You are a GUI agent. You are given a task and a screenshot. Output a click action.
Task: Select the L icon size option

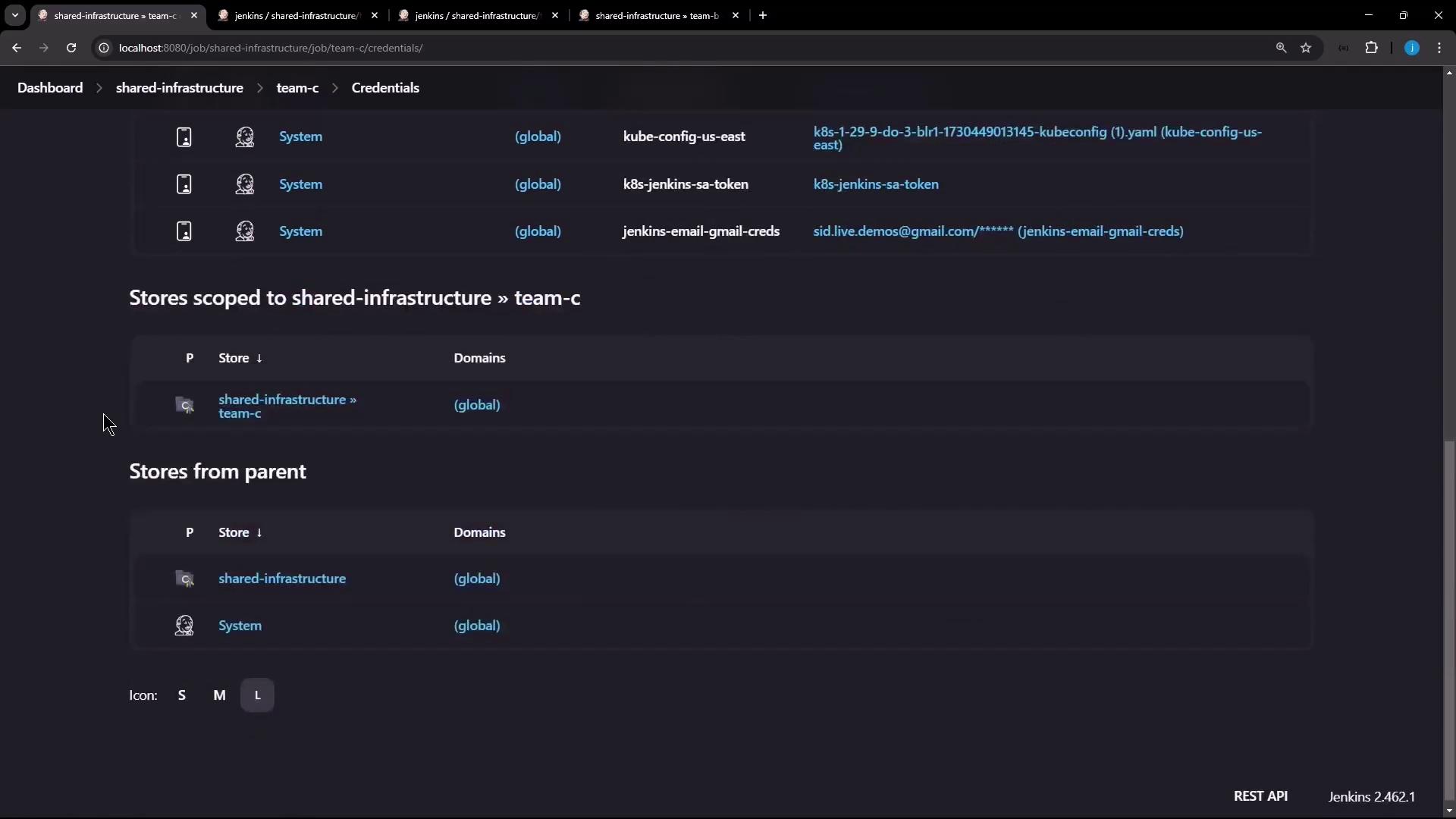[x=257, y=695]
